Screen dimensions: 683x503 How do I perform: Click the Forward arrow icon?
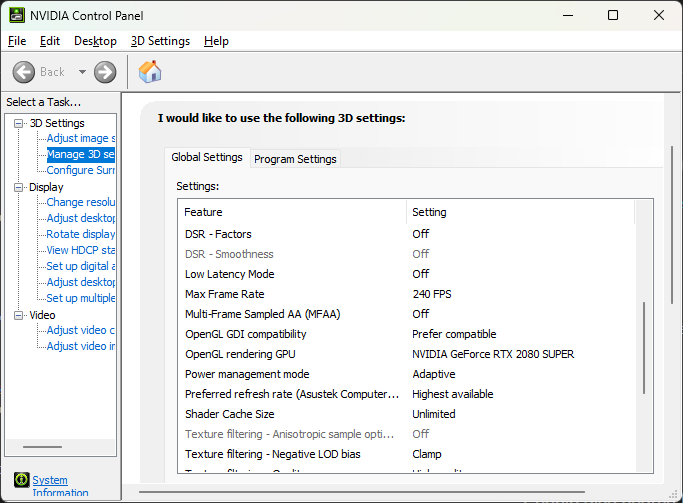(105, 72)
